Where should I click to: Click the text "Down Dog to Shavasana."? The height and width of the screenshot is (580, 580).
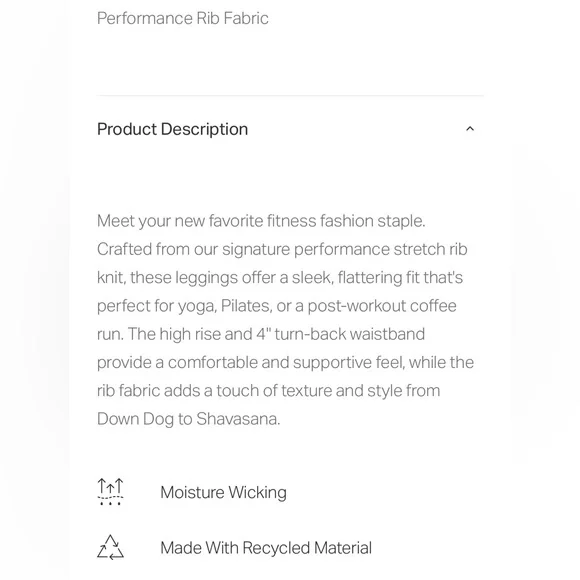[189, 419]
